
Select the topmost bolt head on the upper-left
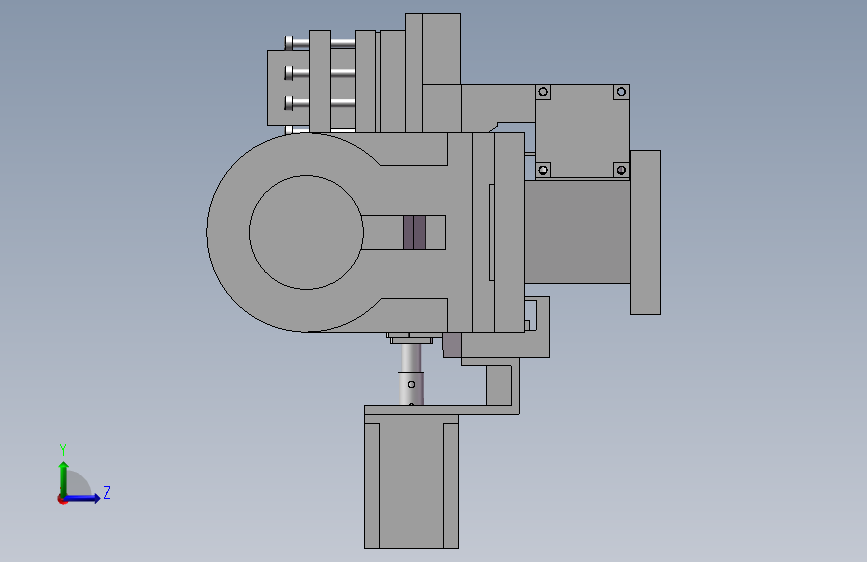pos(289,43)
